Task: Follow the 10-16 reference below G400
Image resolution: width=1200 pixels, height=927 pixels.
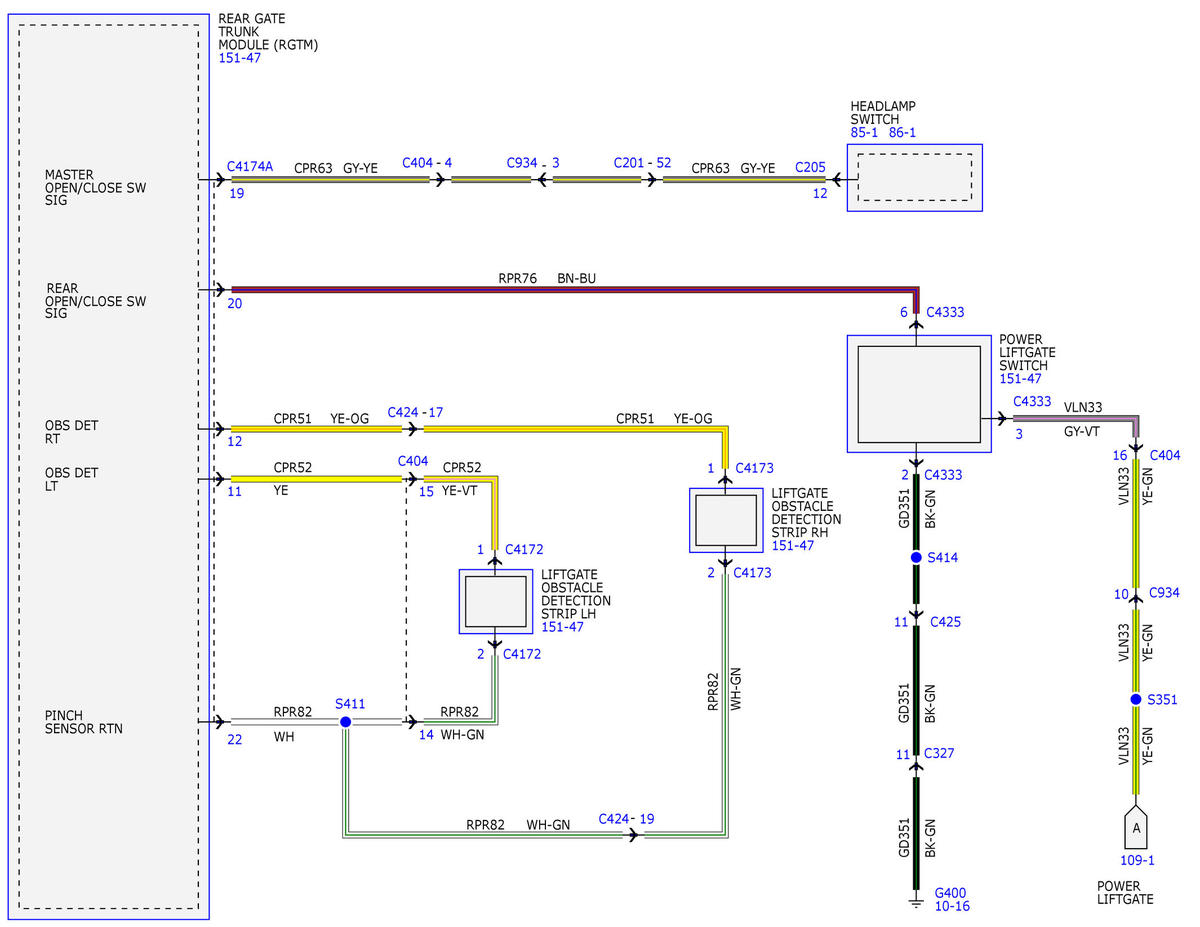Action: click(x=952, y=906)
